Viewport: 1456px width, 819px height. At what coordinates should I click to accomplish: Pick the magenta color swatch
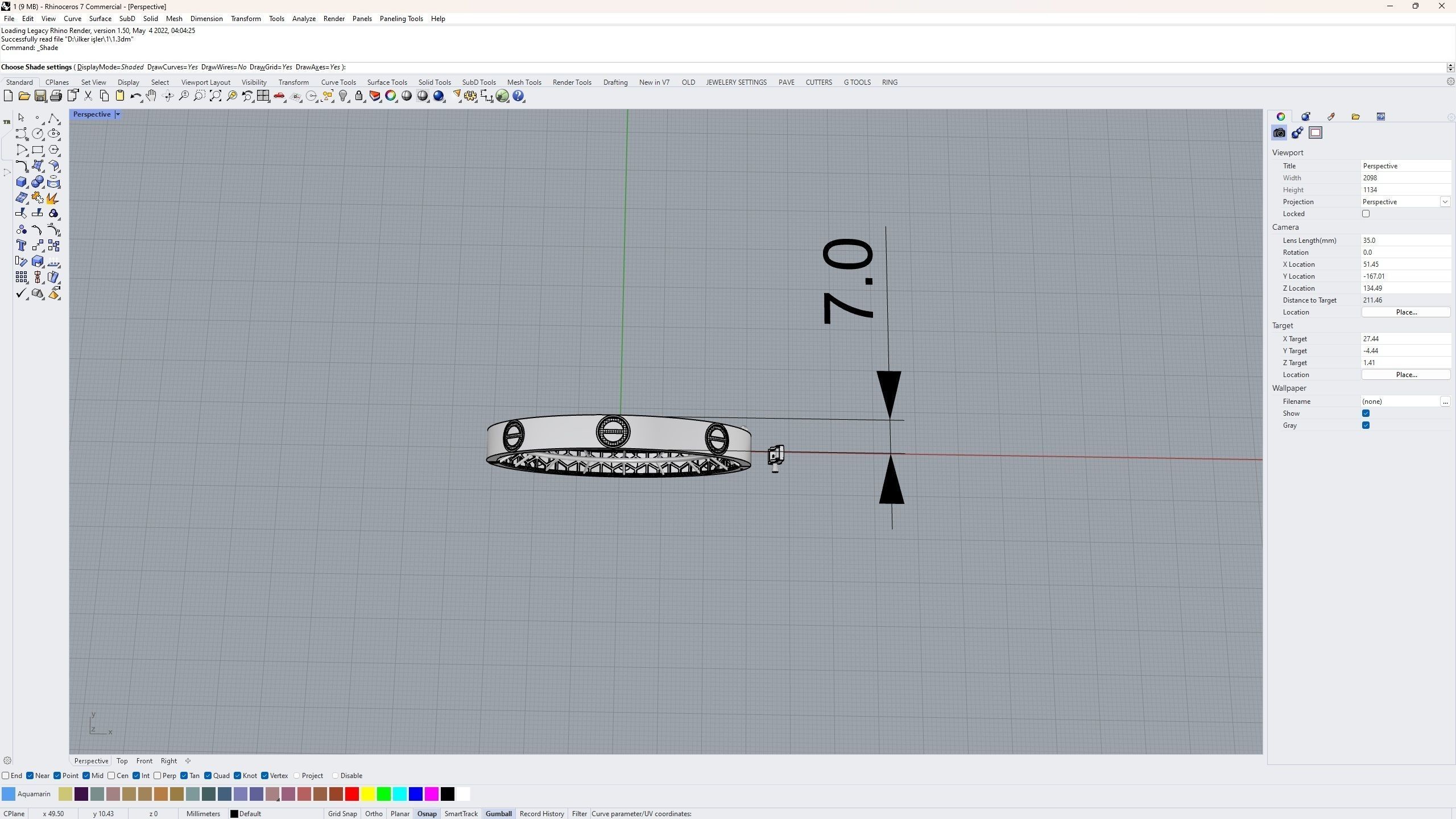[432, 794]
